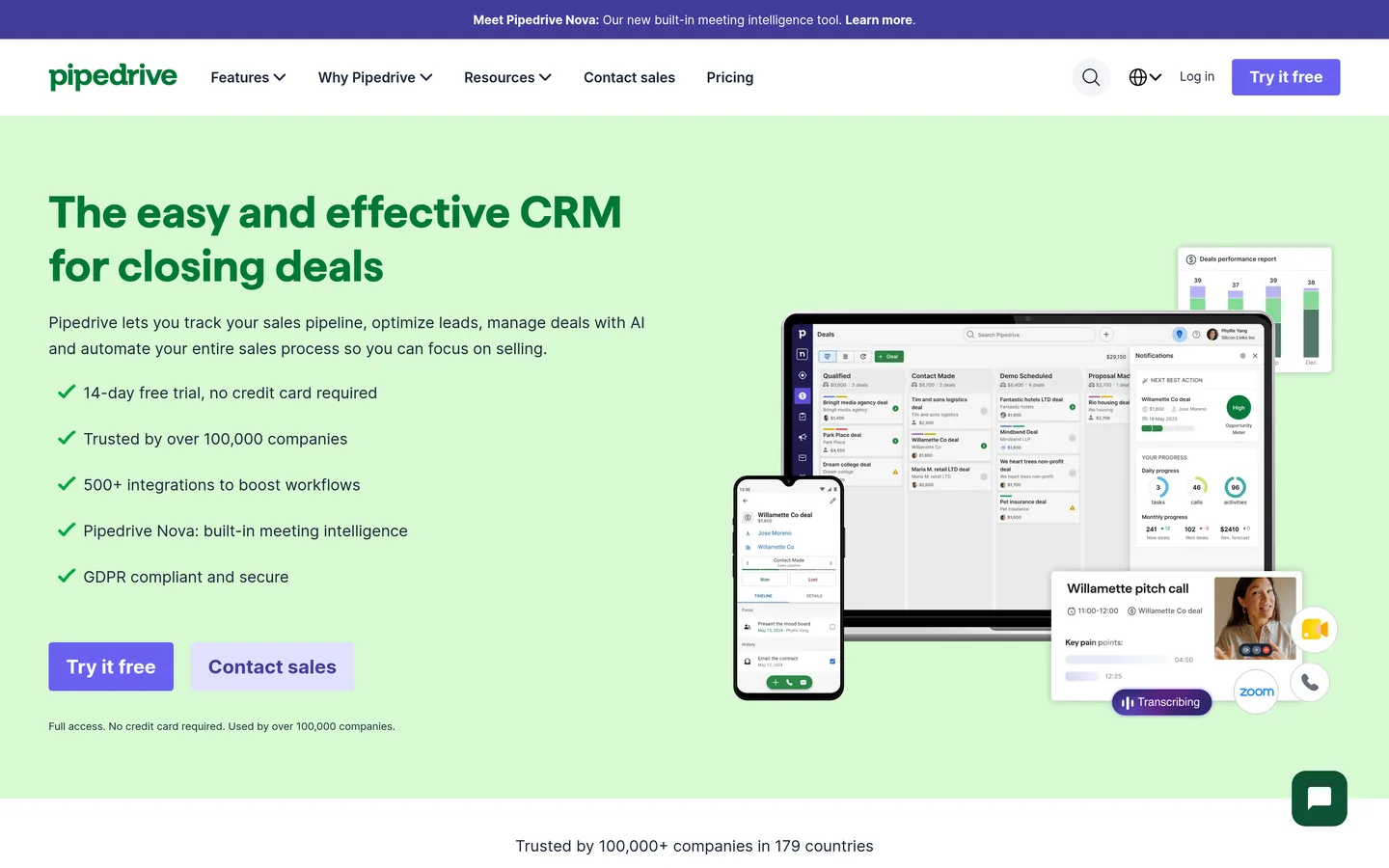Click the help question mark icon in mockup
The height and width of the screenshot is (868, 1389).
1196,335
